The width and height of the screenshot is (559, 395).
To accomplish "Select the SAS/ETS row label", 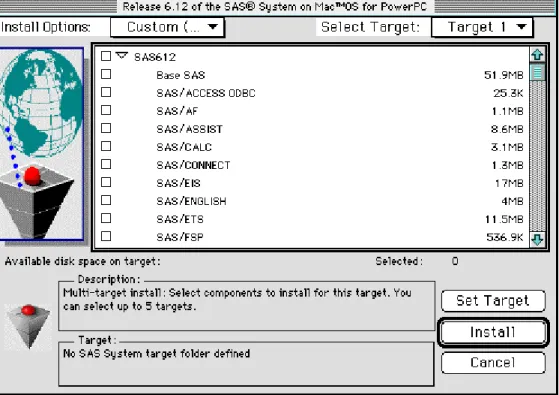I will pos(180,219).
